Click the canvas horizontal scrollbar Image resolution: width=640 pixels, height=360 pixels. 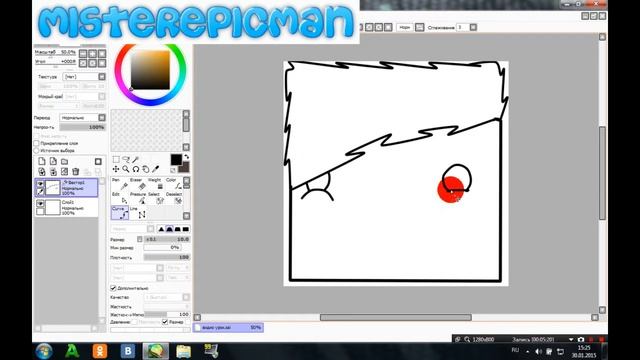pyautogui.click(x=396, y=317)
